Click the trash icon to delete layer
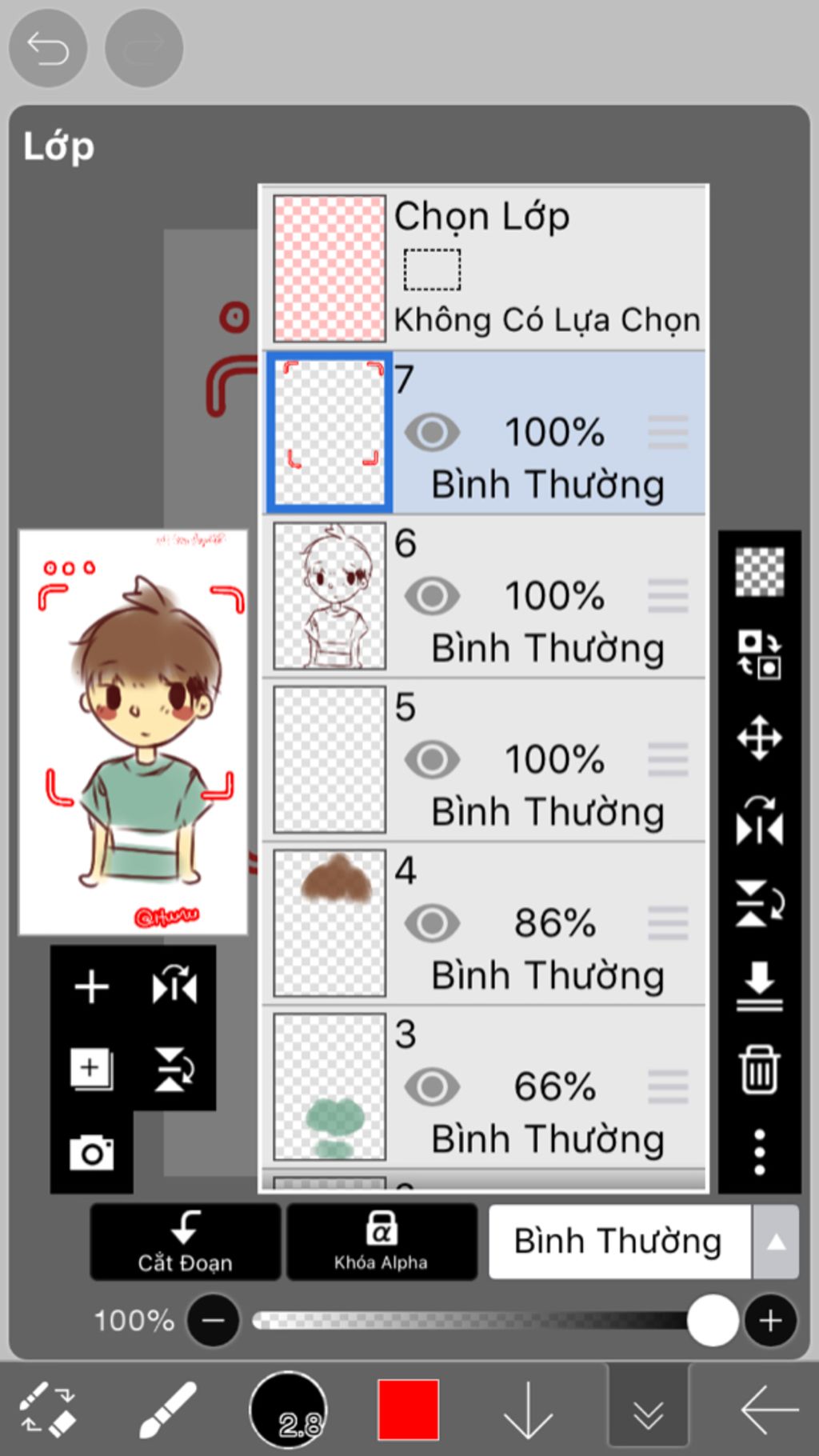 point(759,1070)
